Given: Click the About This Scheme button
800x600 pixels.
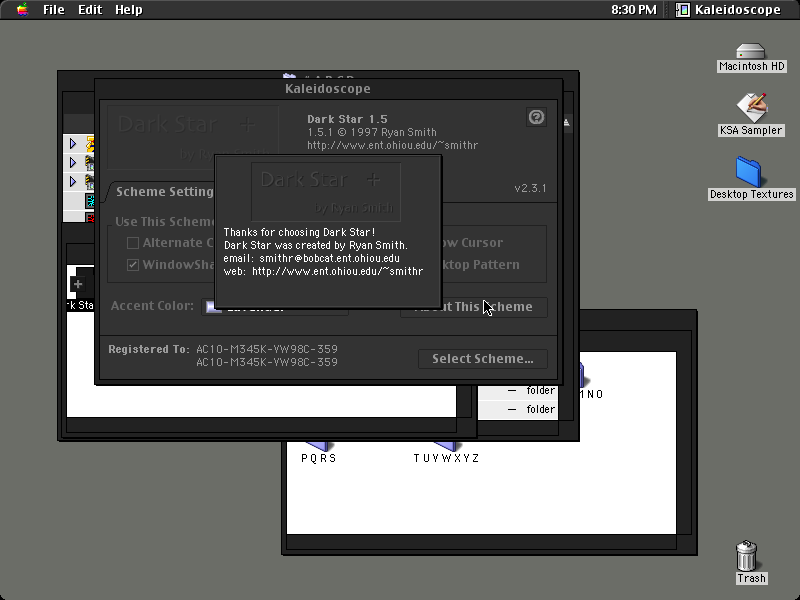Looking at the screenshot, I should [x=474, y=307].
